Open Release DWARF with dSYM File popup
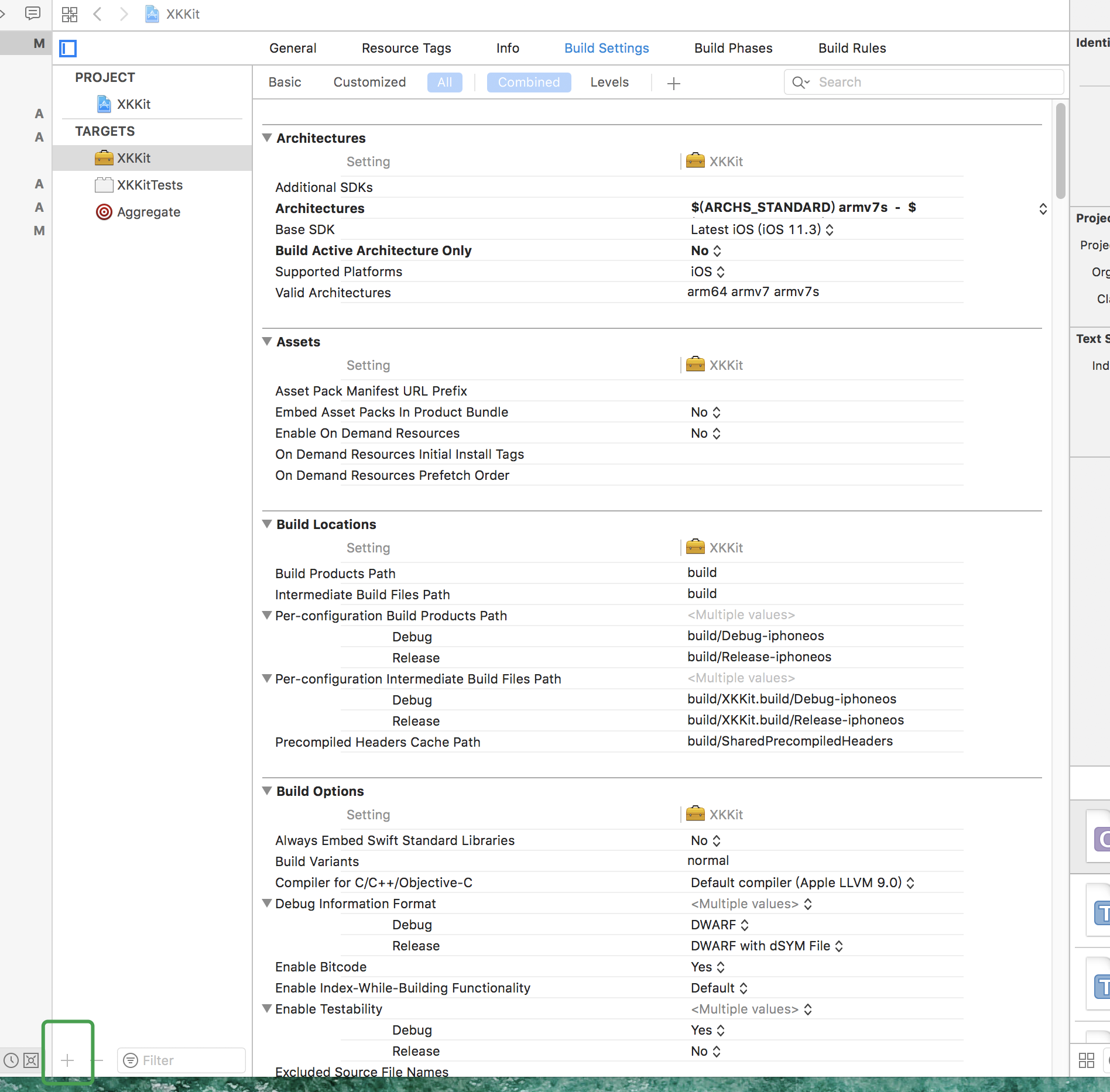1110x1092 pixels. click(766, 946)
